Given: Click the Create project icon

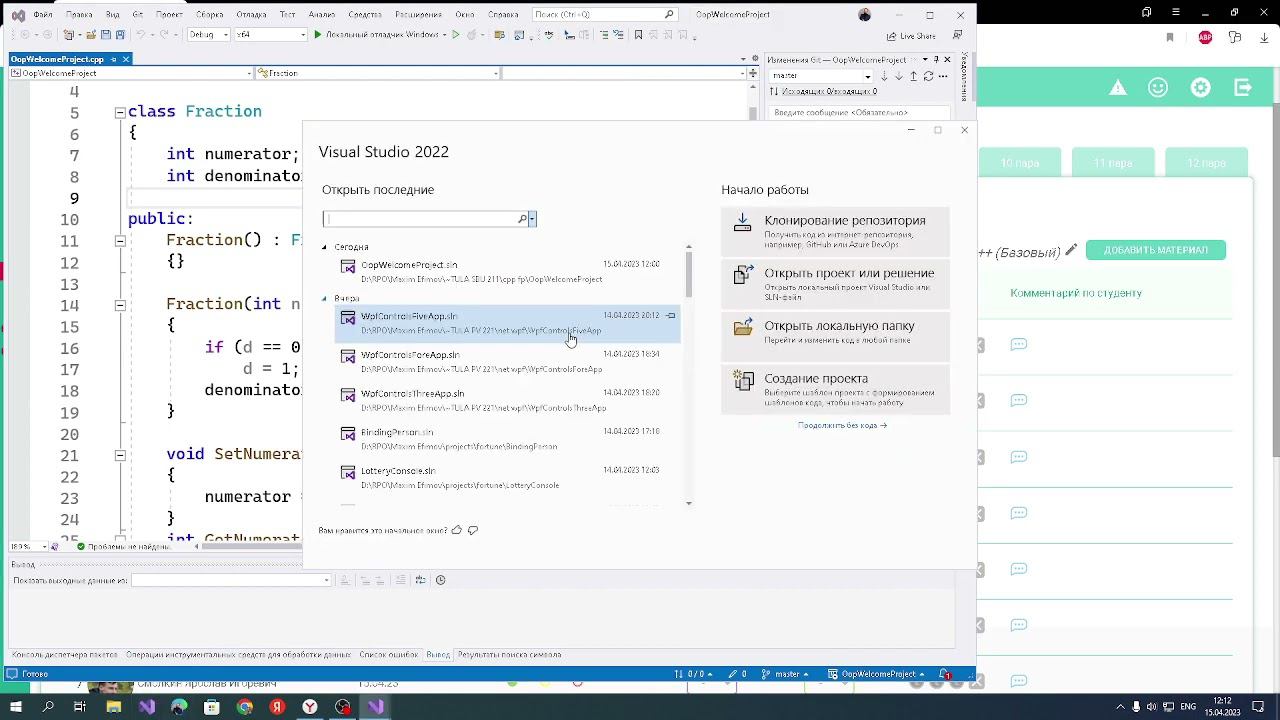Looking at the screenshot, I should (743, 380).
